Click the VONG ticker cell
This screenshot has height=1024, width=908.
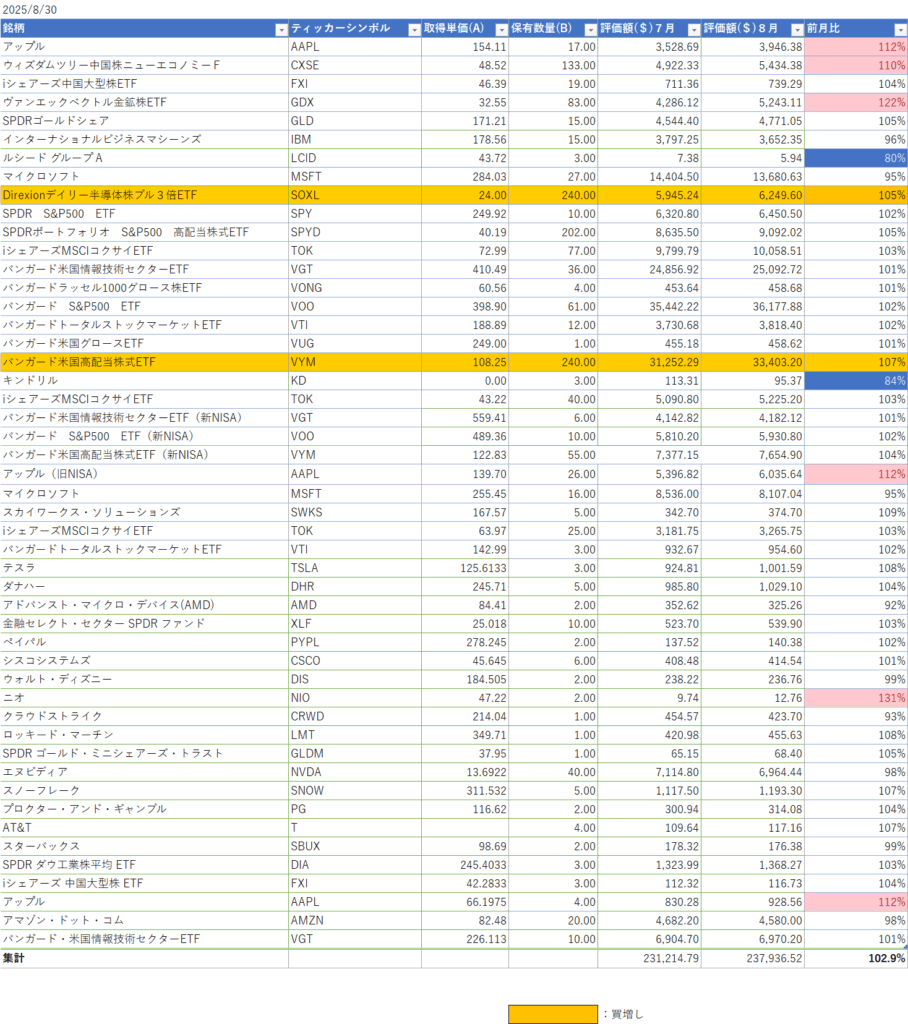point(355,288)
